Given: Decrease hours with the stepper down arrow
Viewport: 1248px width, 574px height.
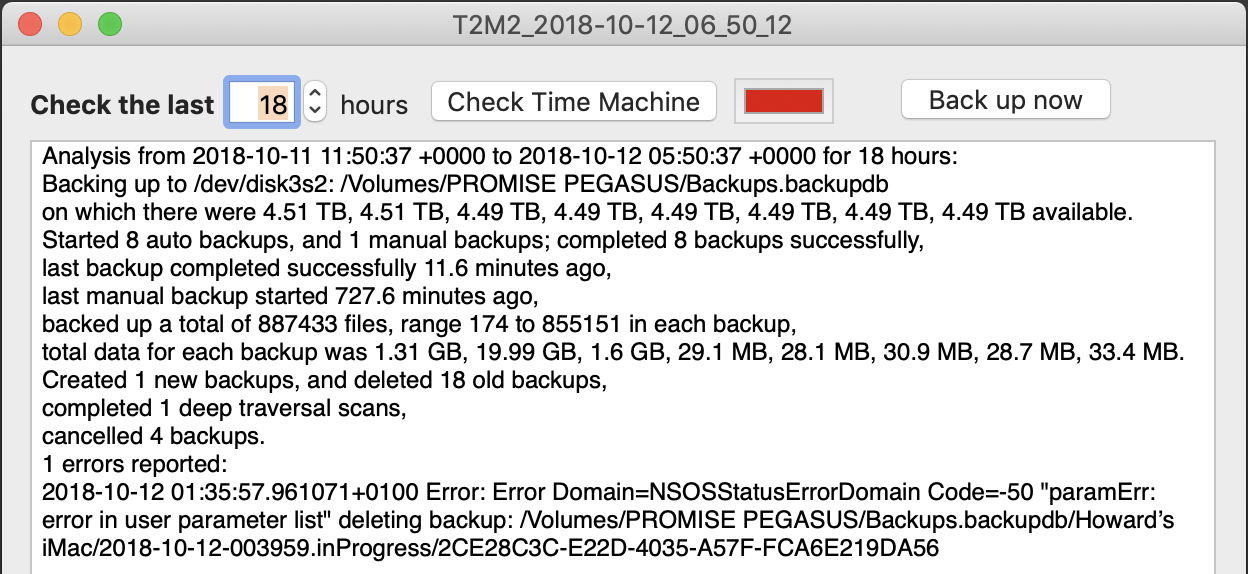Looking at the screenshot, I should [x=315, y=110].
